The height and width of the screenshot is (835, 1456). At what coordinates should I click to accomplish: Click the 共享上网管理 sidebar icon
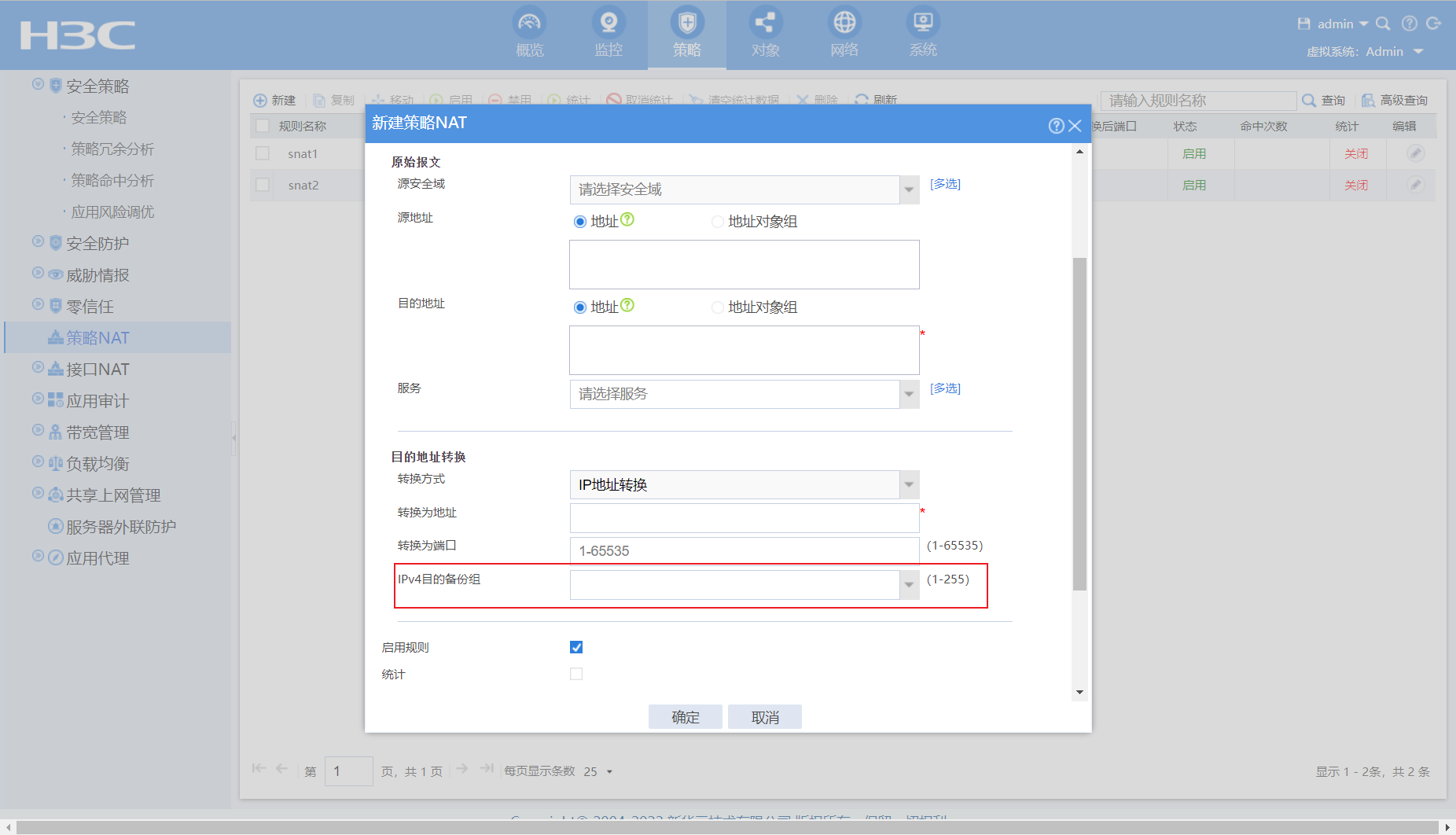click(x=56, y=495)
